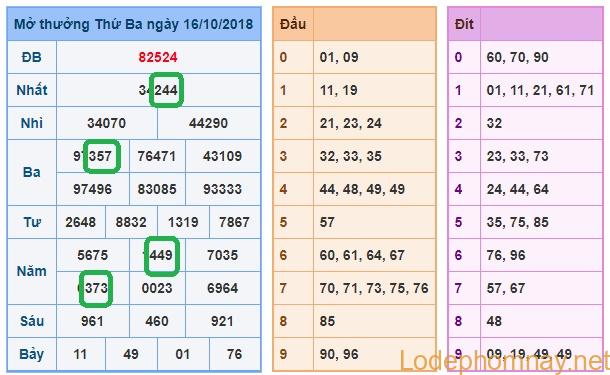The height and width of the screenshot is (375, 610).
Task: Click Đít row values 35, 75, 85
Action: [x=517, y=223]
